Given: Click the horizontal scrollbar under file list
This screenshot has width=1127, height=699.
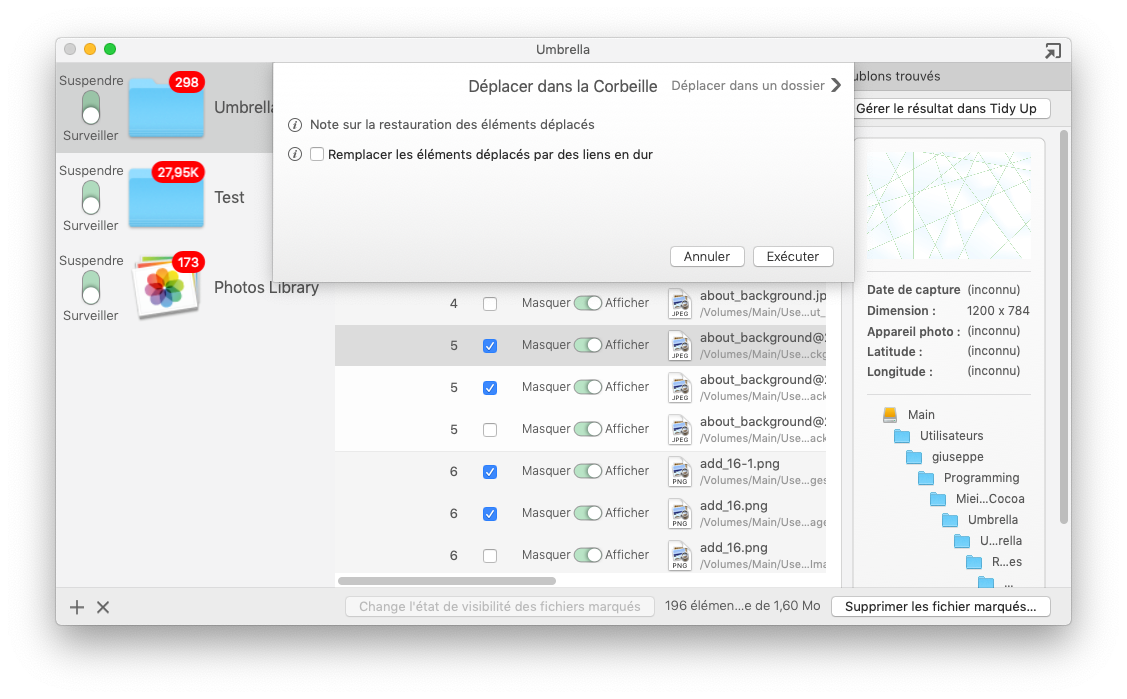Looking at the screenshot, I should pyautogui.click(x=447, y=580).
